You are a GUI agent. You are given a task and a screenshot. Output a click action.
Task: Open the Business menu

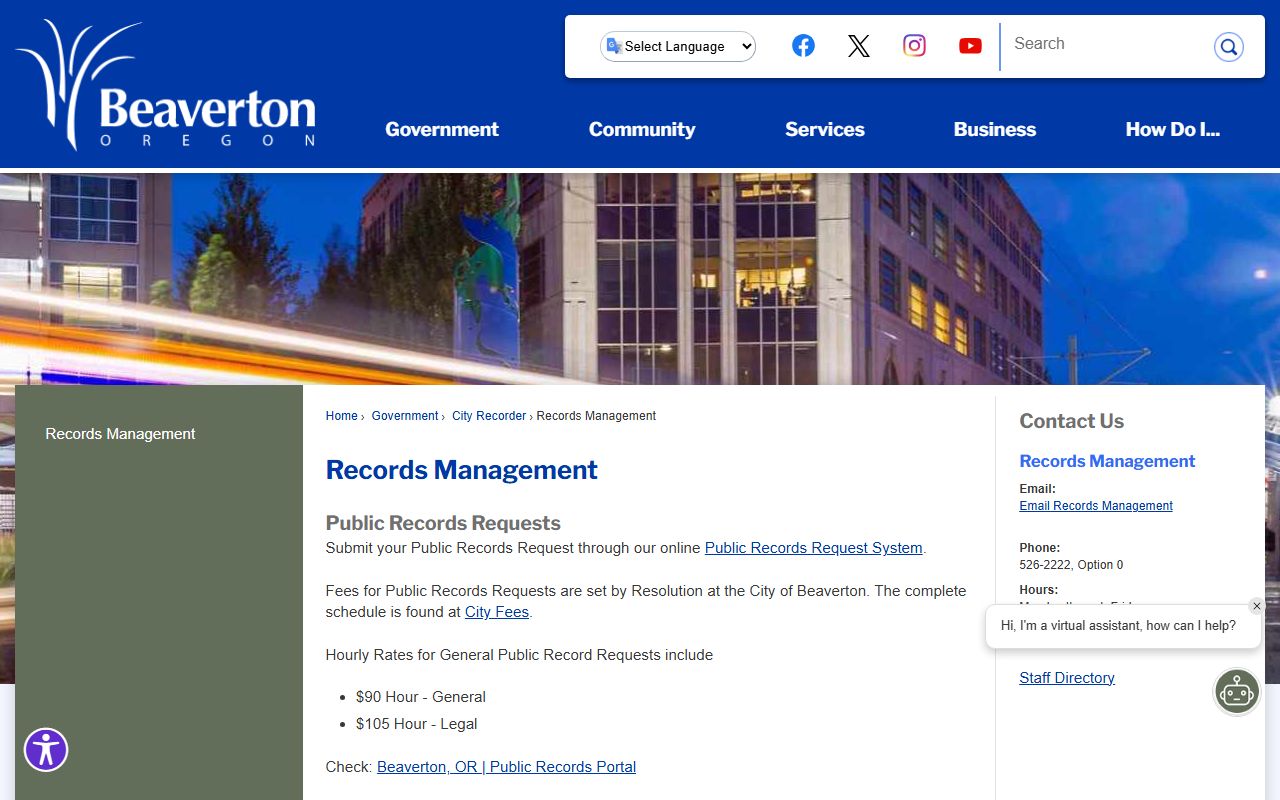[995, 129]
